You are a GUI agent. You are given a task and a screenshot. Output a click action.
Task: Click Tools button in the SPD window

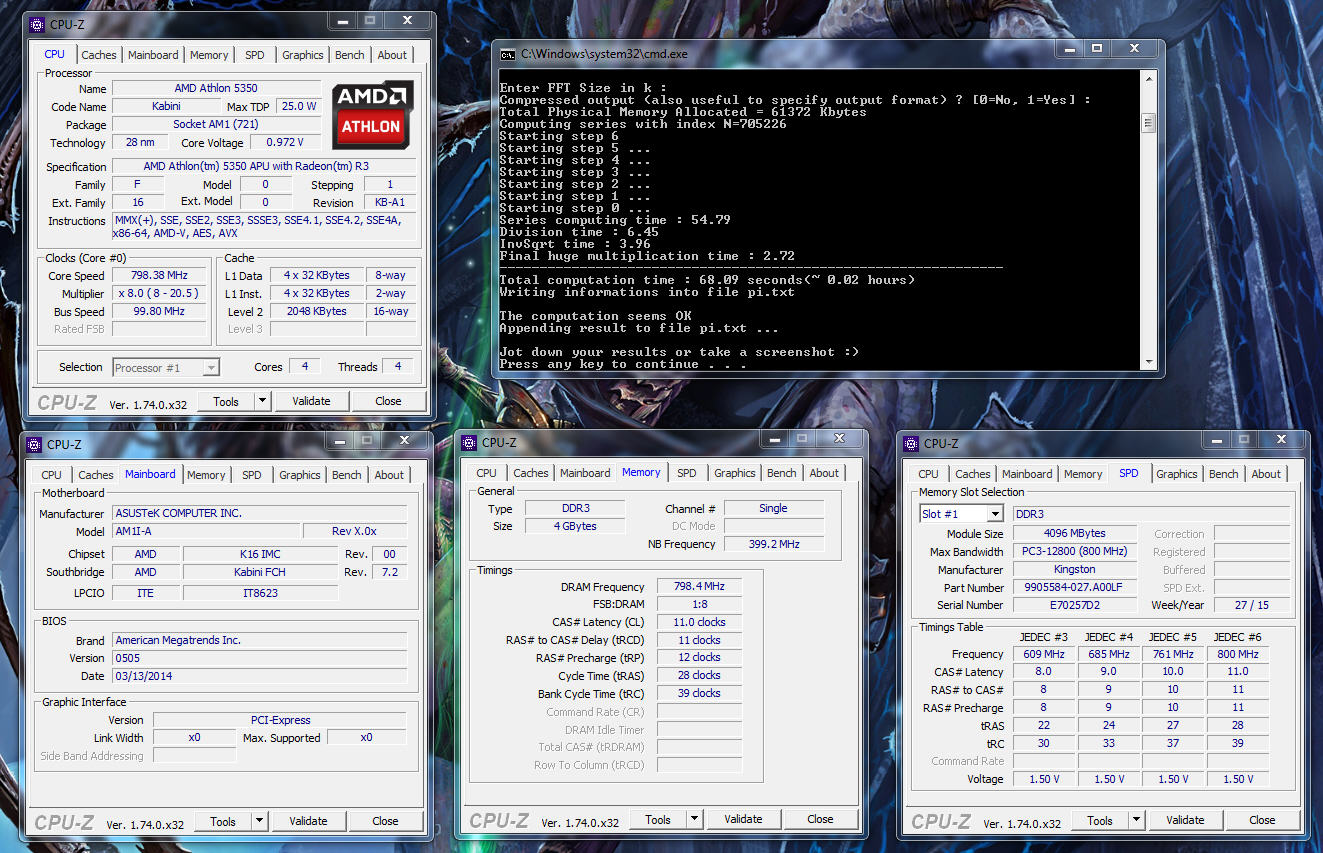pyautogui.click(x=1100, y=820)
